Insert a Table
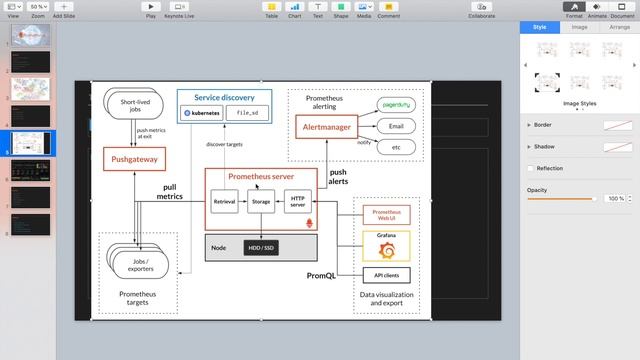Screen dimensions: 640x360 pos(271,7)
